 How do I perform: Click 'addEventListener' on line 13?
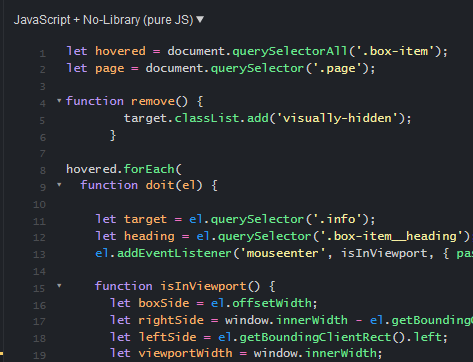point(174,253)
